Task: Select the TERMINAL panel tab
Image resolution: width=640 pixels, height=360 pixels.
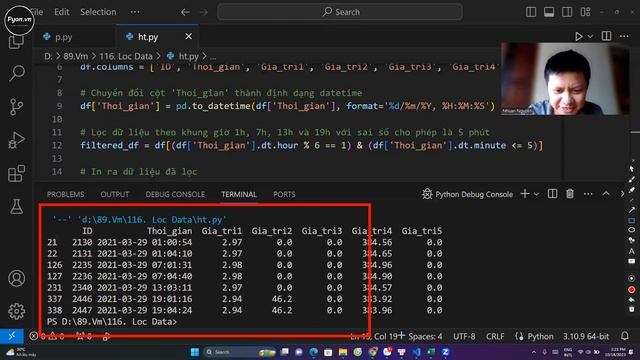Action: coord(239,194)
